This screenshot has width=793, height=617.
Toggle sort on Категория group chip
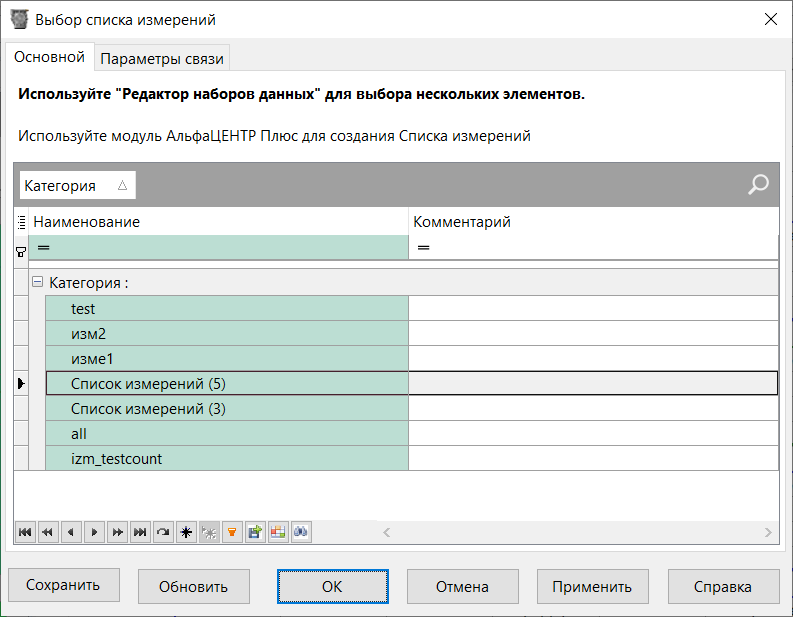[x=77, y=185]
